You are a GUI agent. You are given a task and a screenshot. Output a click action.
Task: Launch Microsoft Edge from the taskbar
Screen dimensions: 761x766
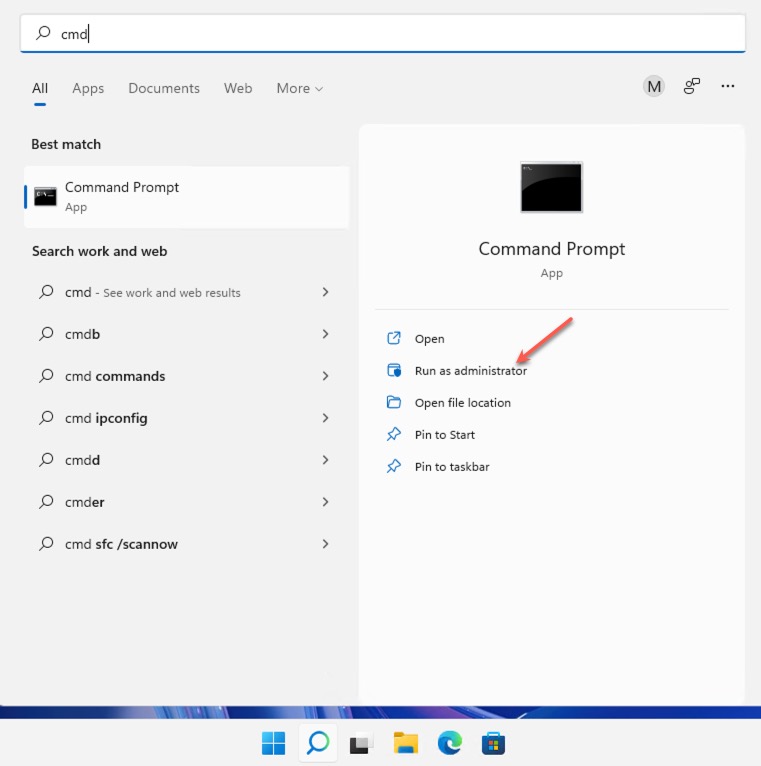point(450,743)
